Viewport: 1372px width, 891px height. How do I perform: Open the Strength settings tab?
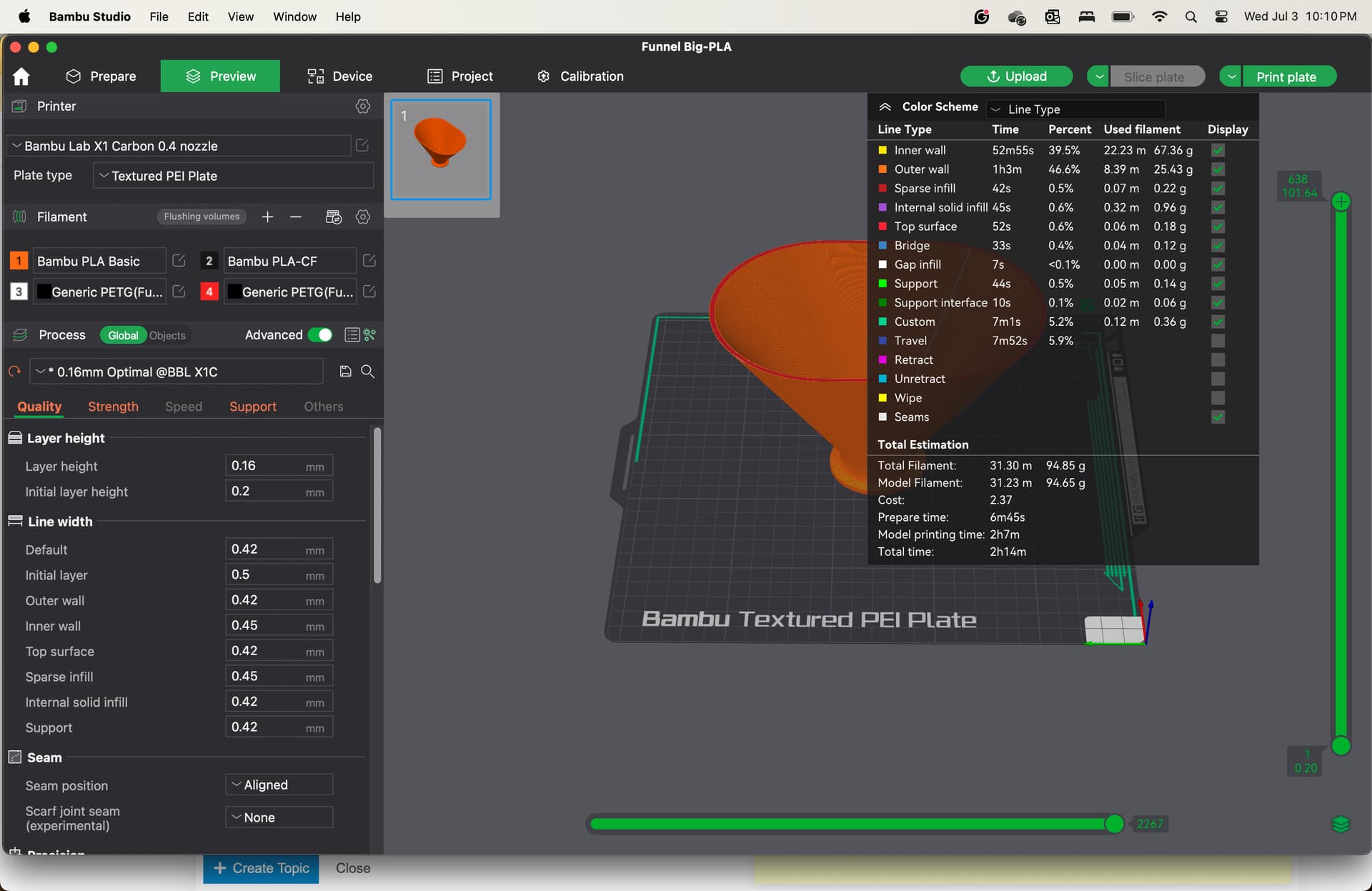[x=113, y=407]
